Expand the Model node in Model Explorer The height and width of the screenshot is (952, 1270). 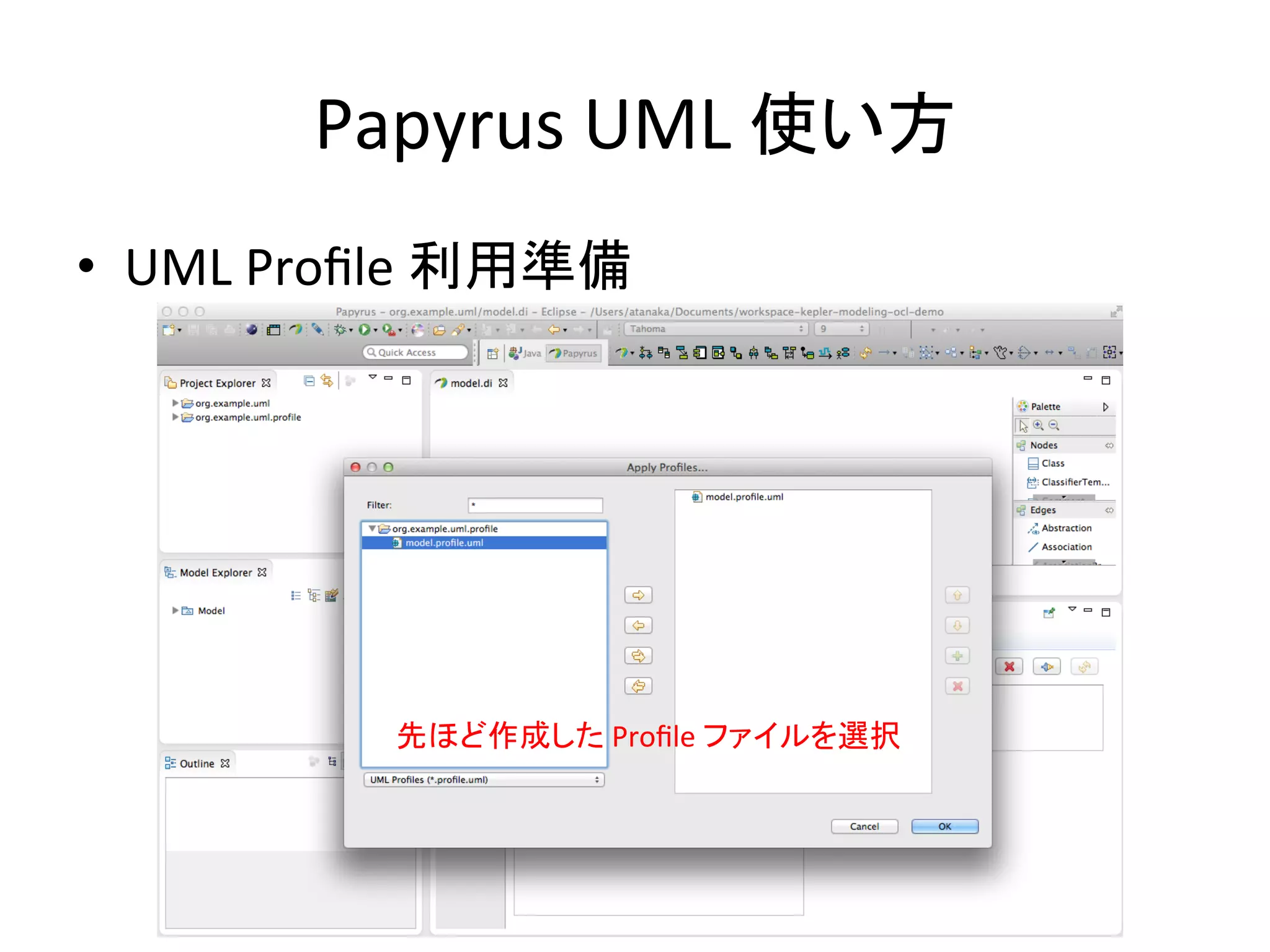175,610
